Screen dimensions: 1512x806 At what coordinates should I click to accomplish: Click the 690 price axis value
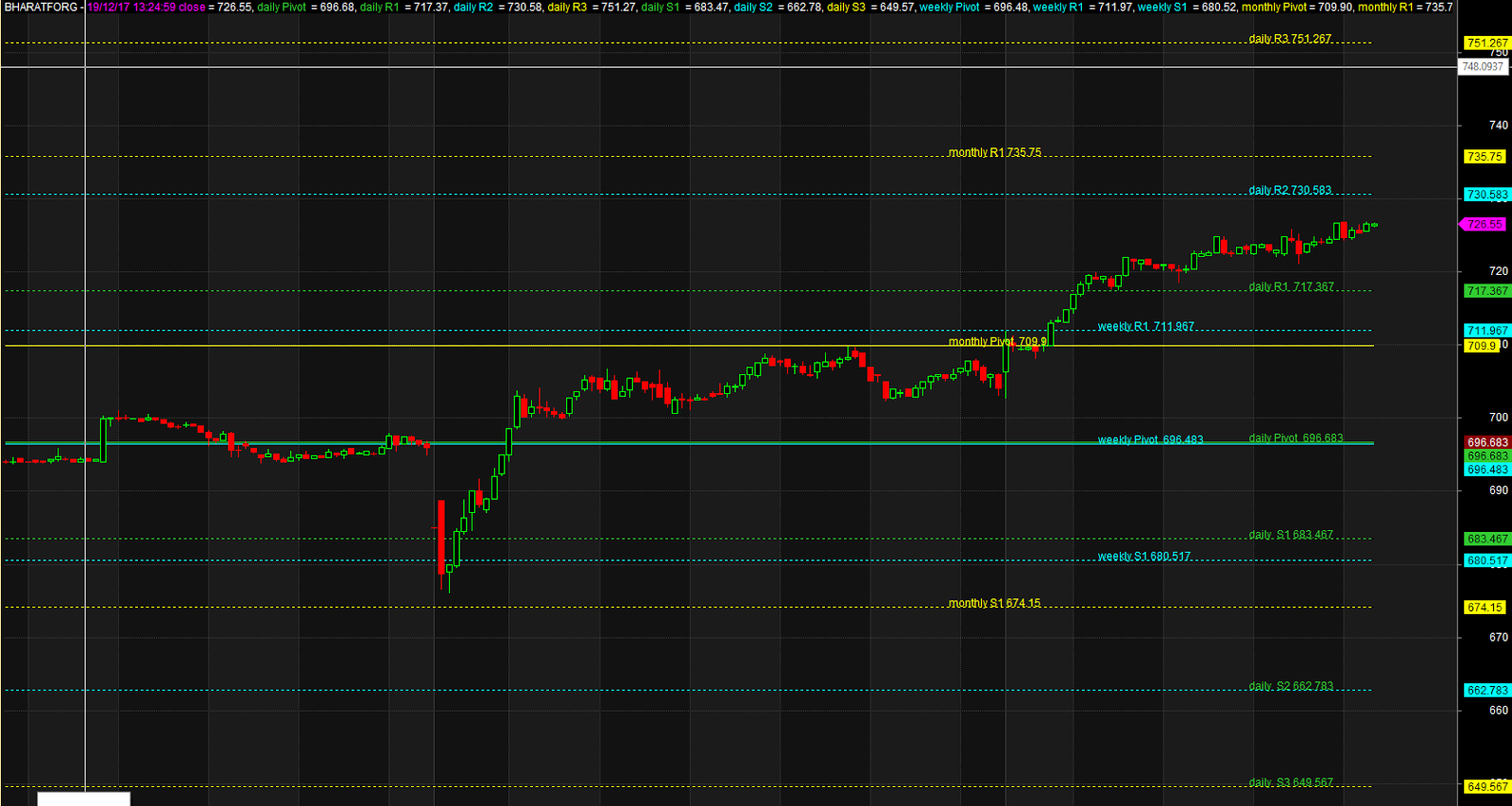(x=1499, y=490)
